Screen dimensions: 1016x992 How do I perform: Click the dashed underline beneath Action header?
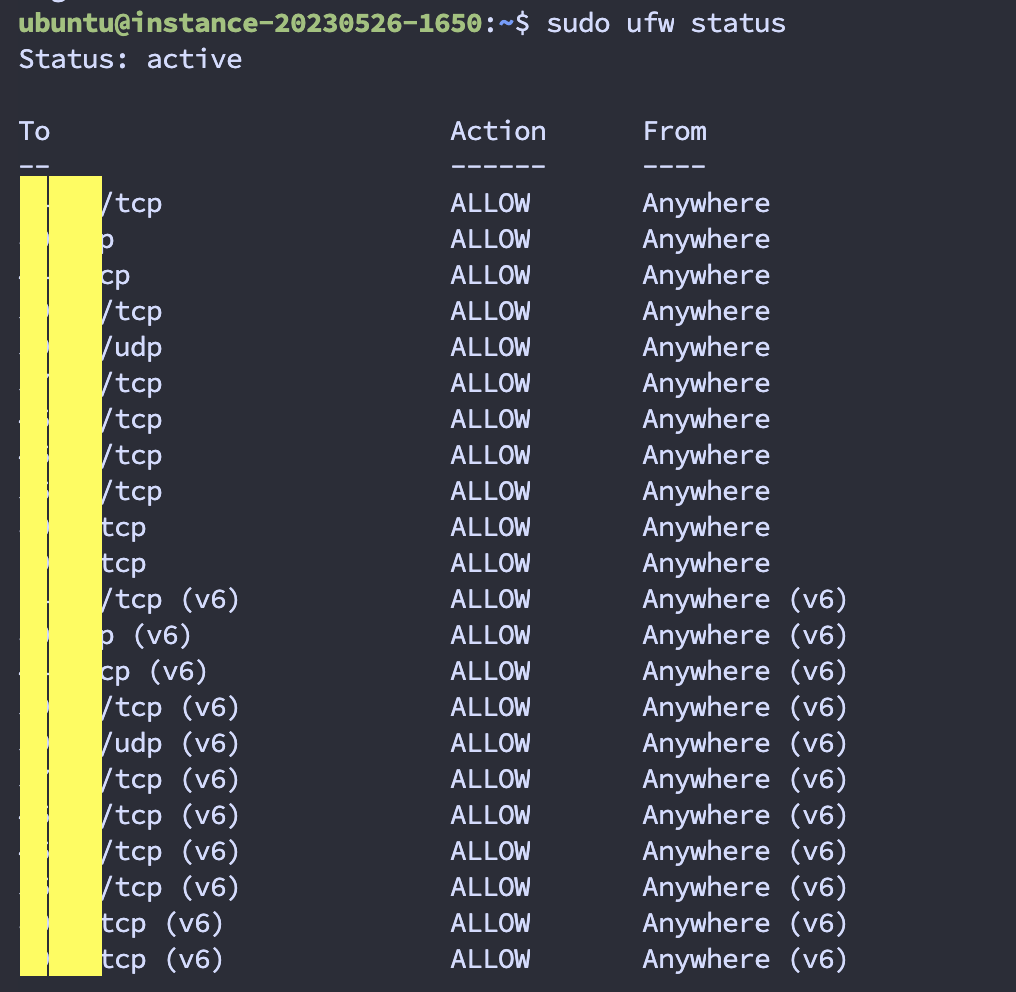click(498, 166)
